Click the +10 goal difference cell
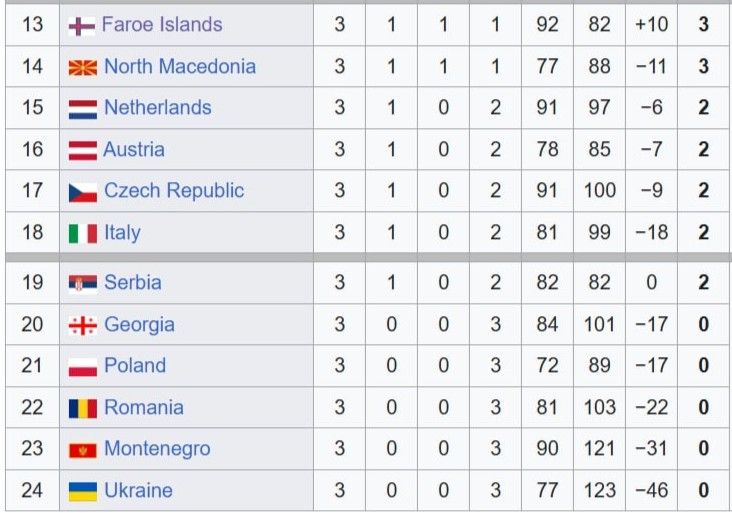Image resolution: width=732 pixels, height=513 pixels. 650,24
